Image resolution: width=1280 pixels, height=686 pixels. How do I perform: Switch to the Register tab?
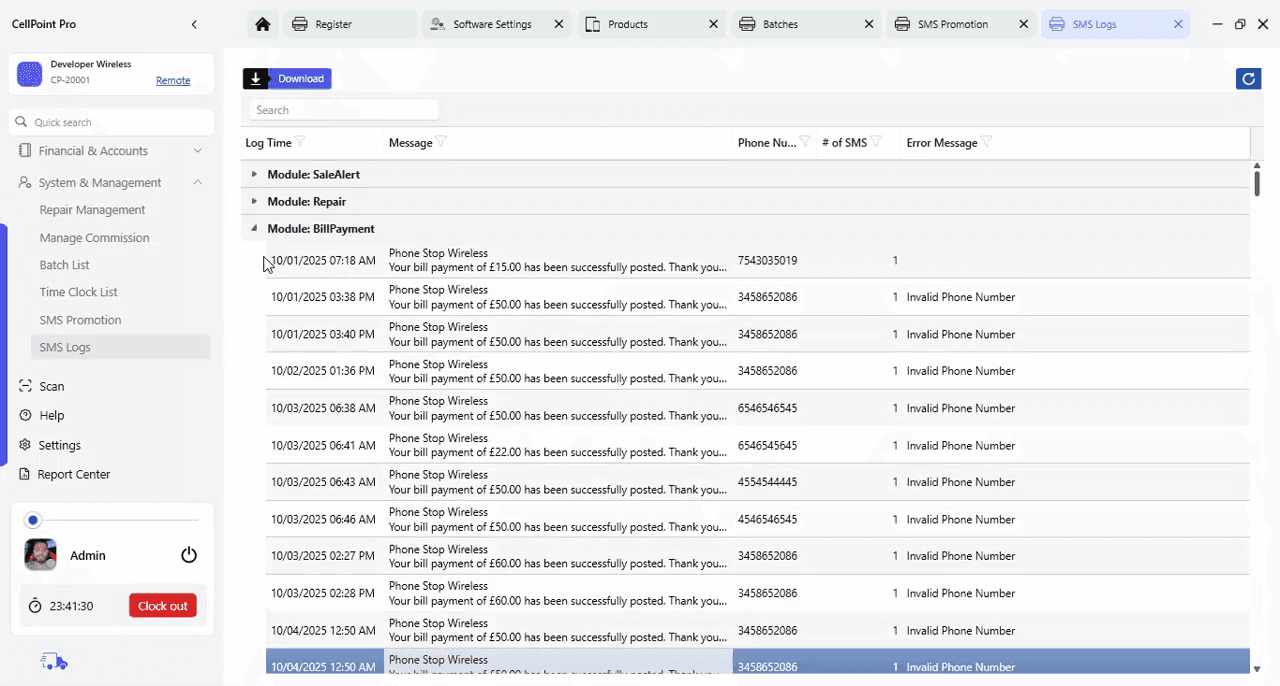(350, 24)
